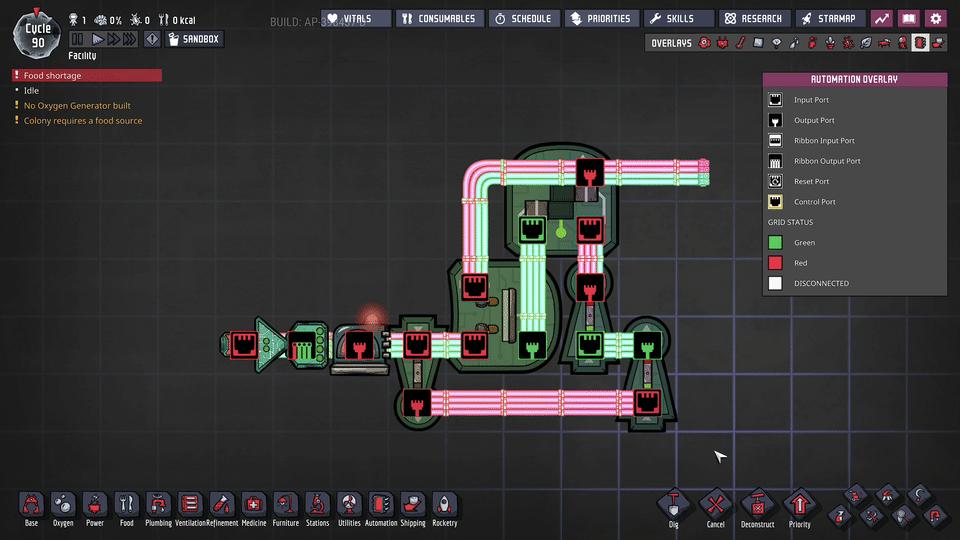Set game speed to fastest
The image size is (960, 540).
(131, 39)
